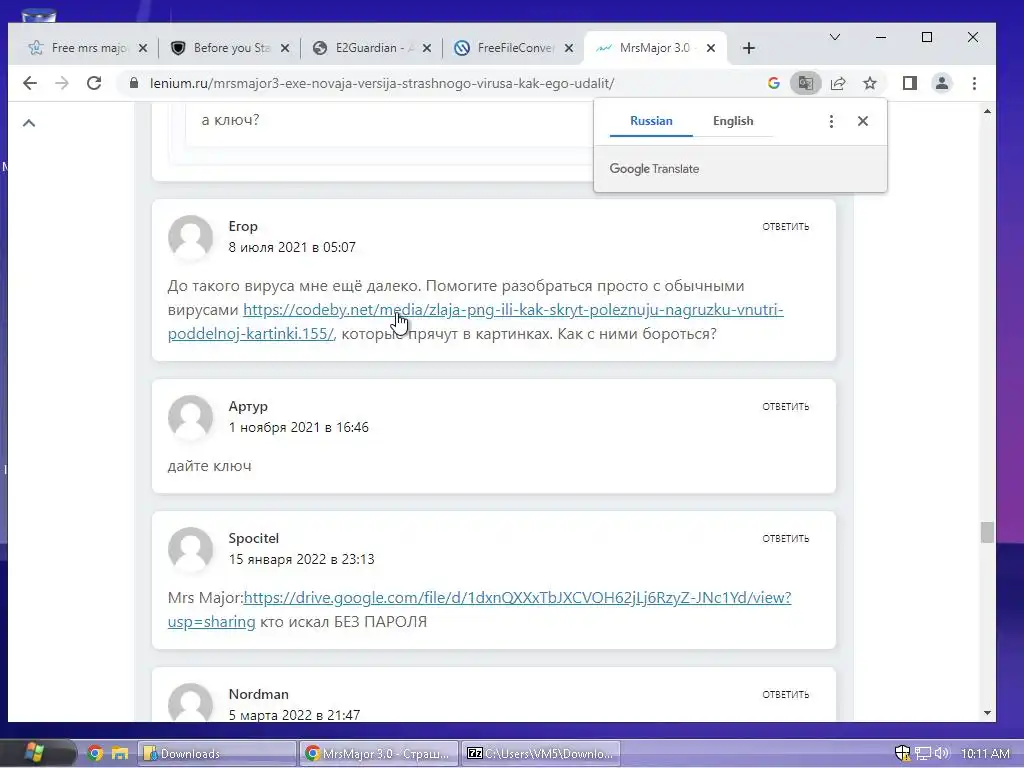Click the comment text 'а ключ?'
This screenshot has width=1024, height=768.
(231, 120)
